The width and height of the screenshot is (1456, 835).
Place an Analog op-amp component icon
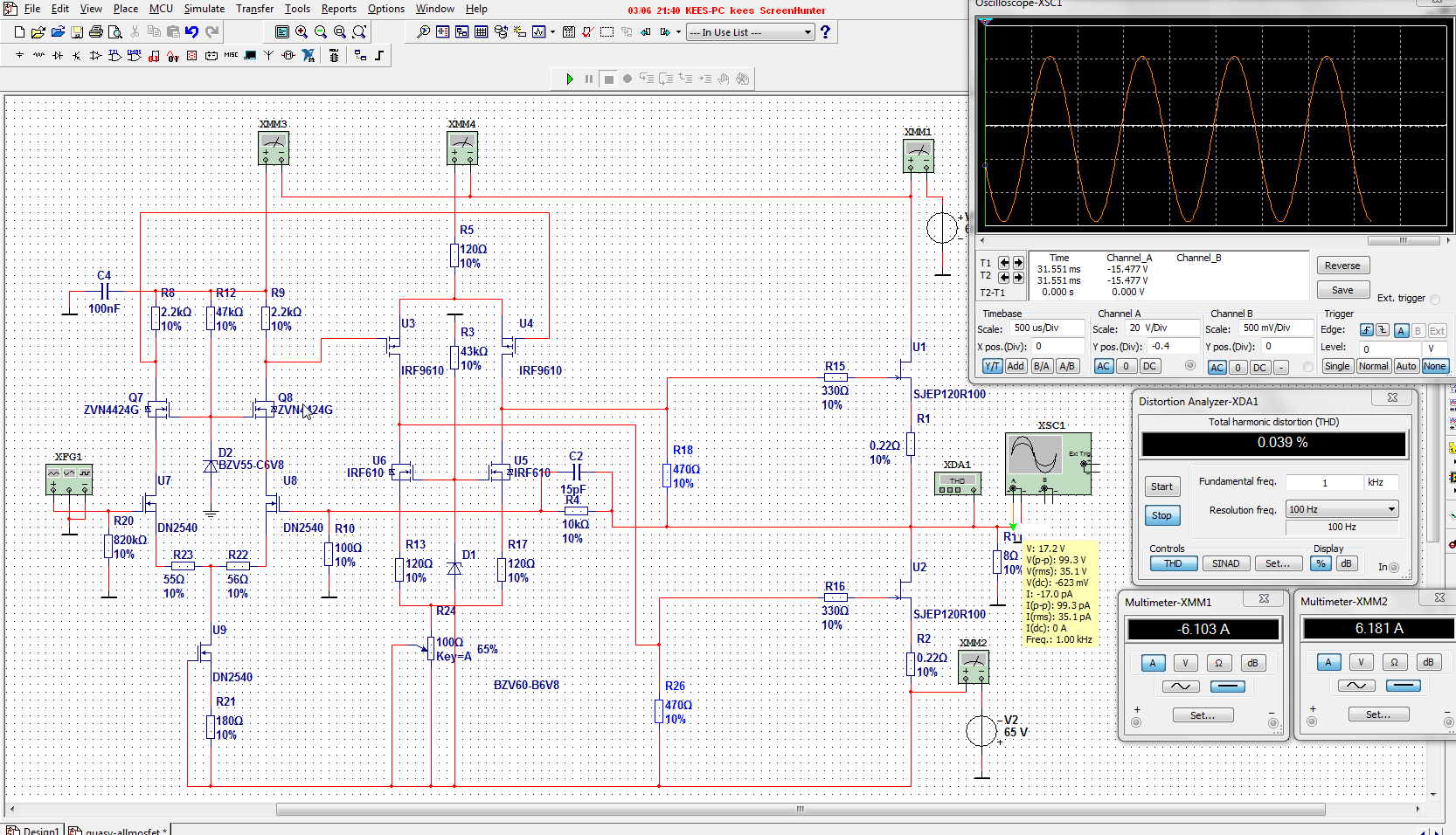[x=96, y=55]
